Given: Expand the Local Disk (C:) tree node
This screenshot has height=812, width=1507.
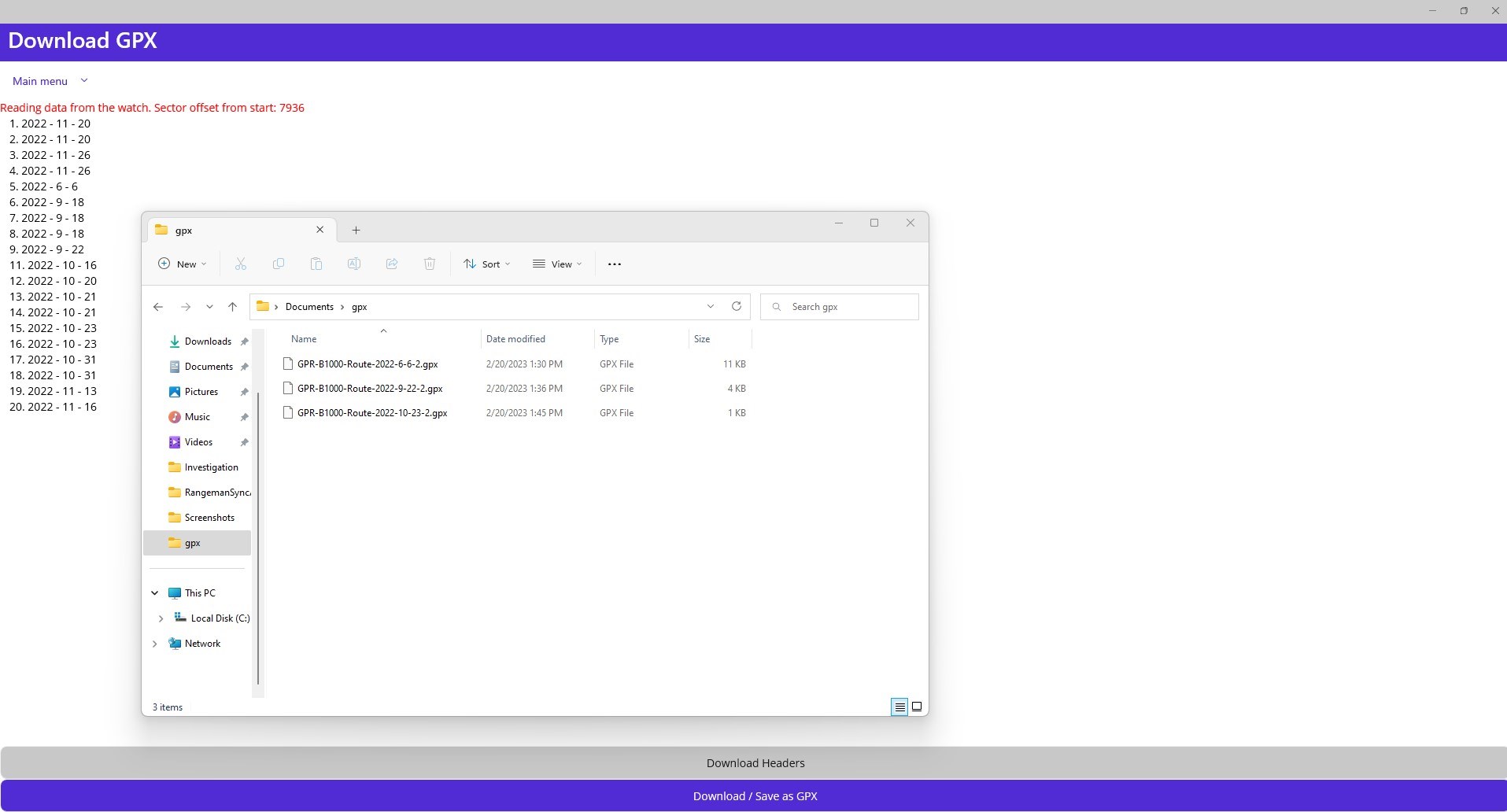Looking at the screenshot, I should [161, 618].
